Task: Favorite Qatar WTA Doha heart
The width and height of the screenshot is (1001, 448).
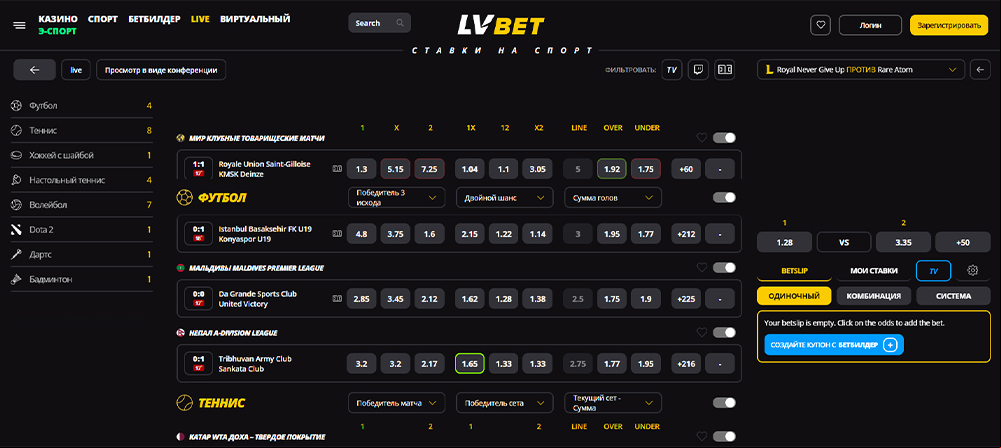Action: click(x=702, y=437)
